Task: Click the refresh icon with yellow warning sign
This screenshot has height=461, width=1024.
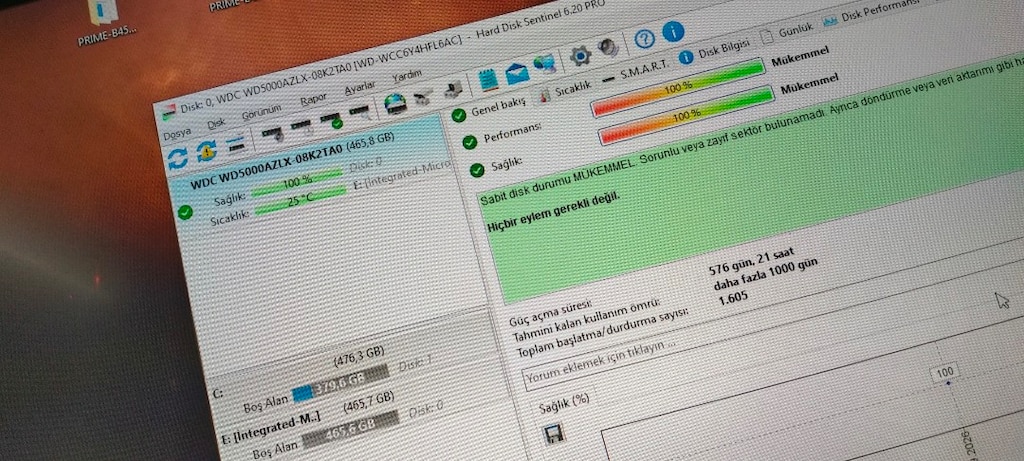Action: 206,151
